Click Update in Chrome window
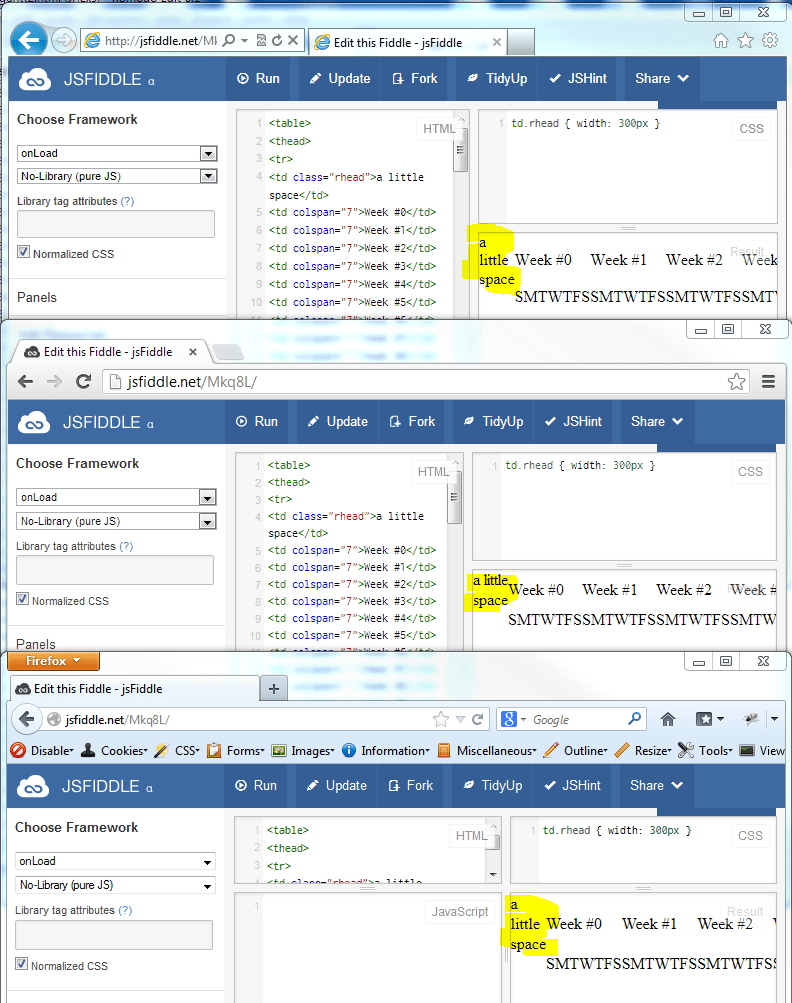The height and width of the screenshot is (1003, 792). click(x=337, y=422)
